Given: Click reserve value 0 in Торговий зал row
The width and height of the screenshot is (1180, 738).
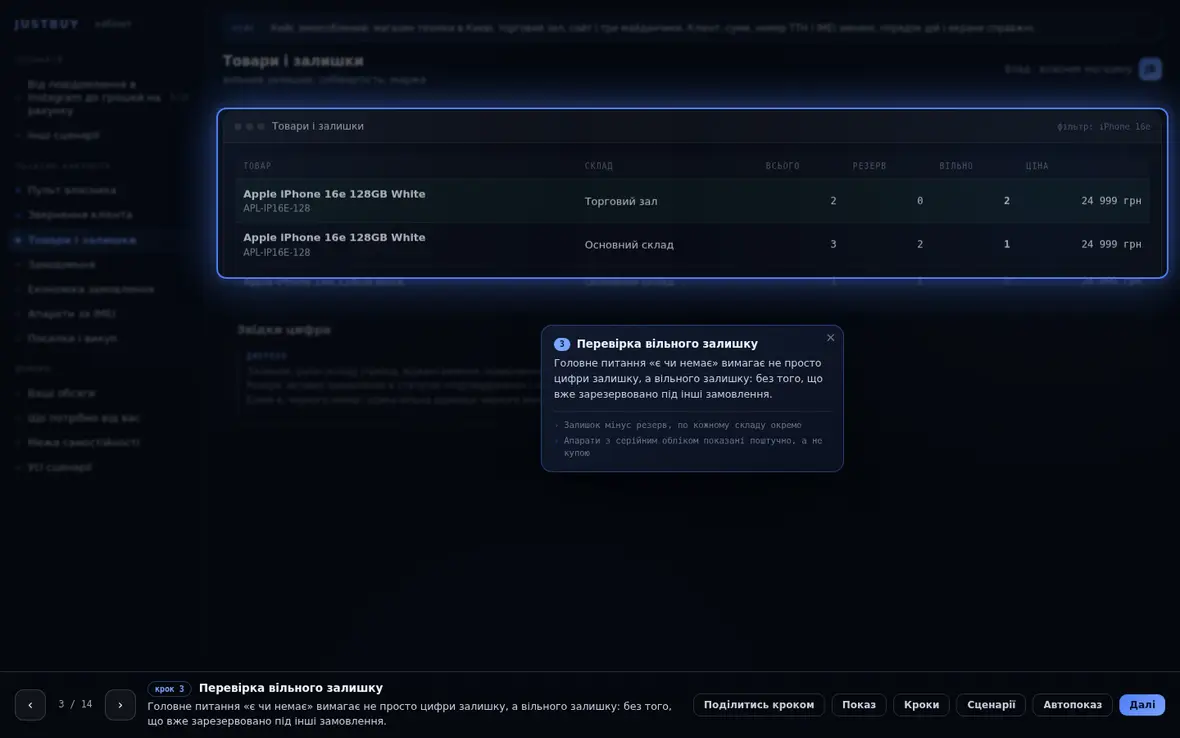Looking at the screenshot, I should (x=920, y=201).
